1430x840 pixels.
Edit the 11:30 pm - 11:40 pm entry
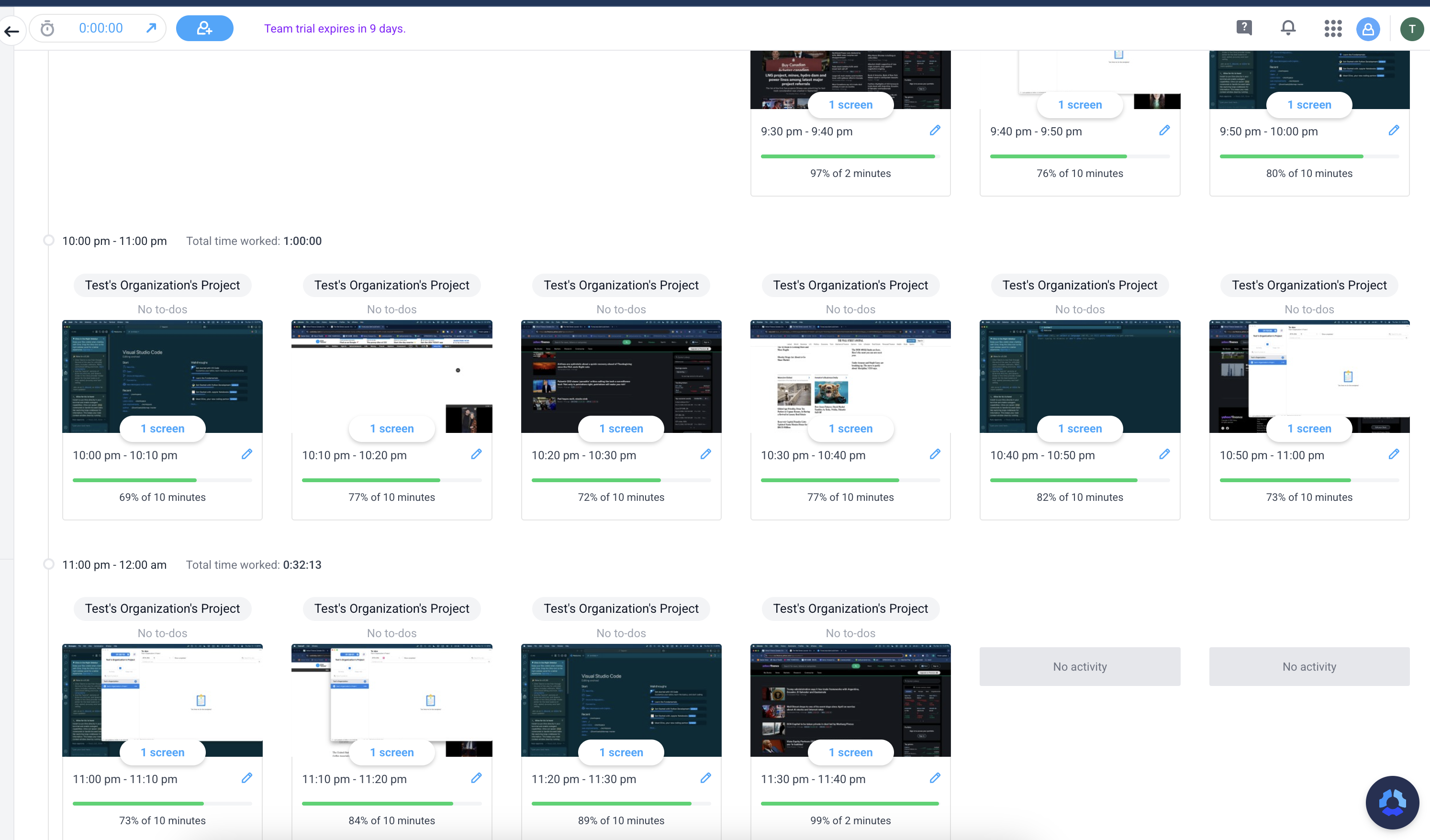point(935,778)
